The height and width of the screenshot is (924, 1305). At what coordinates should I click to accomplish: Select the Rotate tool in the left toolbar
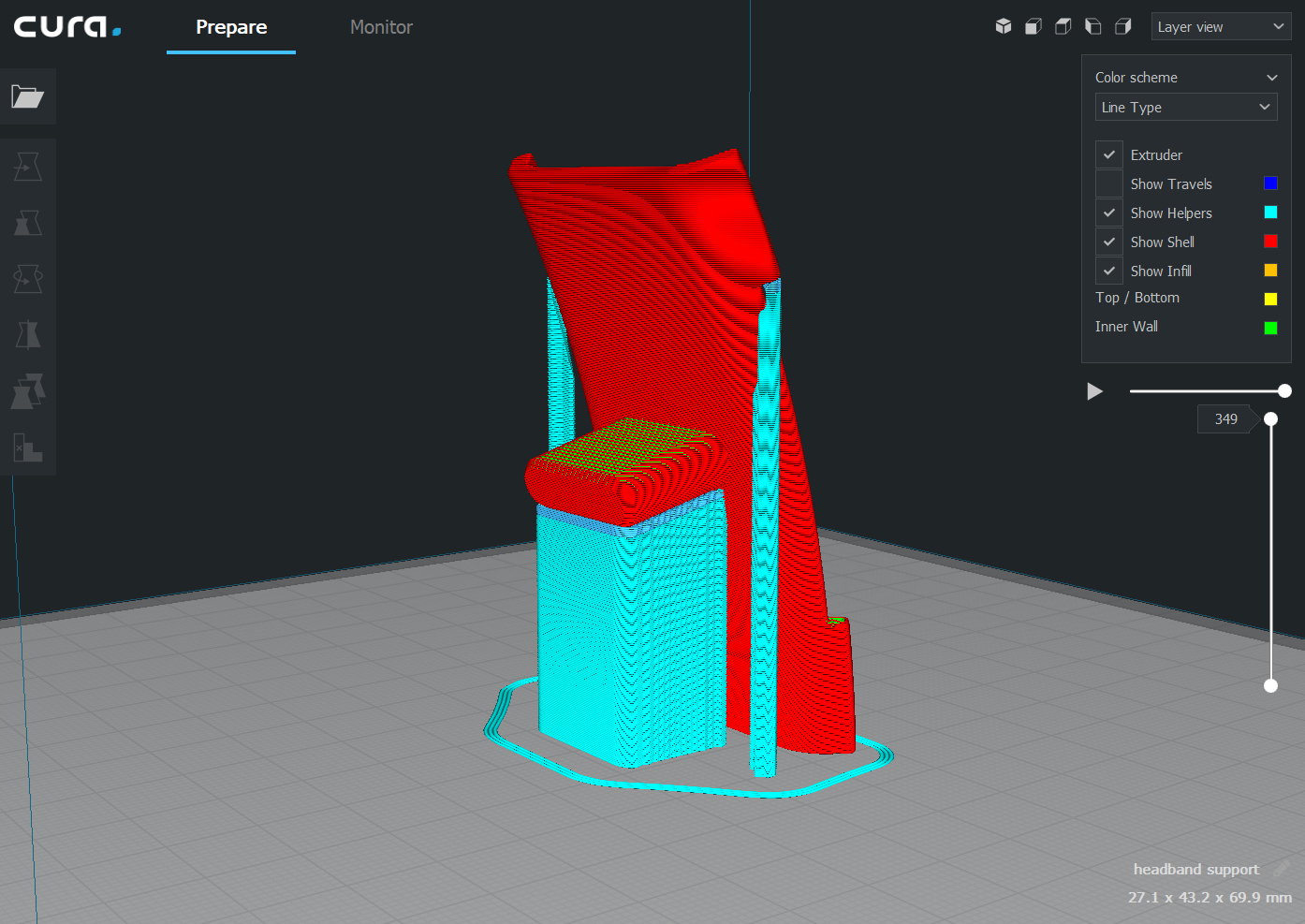27,279
